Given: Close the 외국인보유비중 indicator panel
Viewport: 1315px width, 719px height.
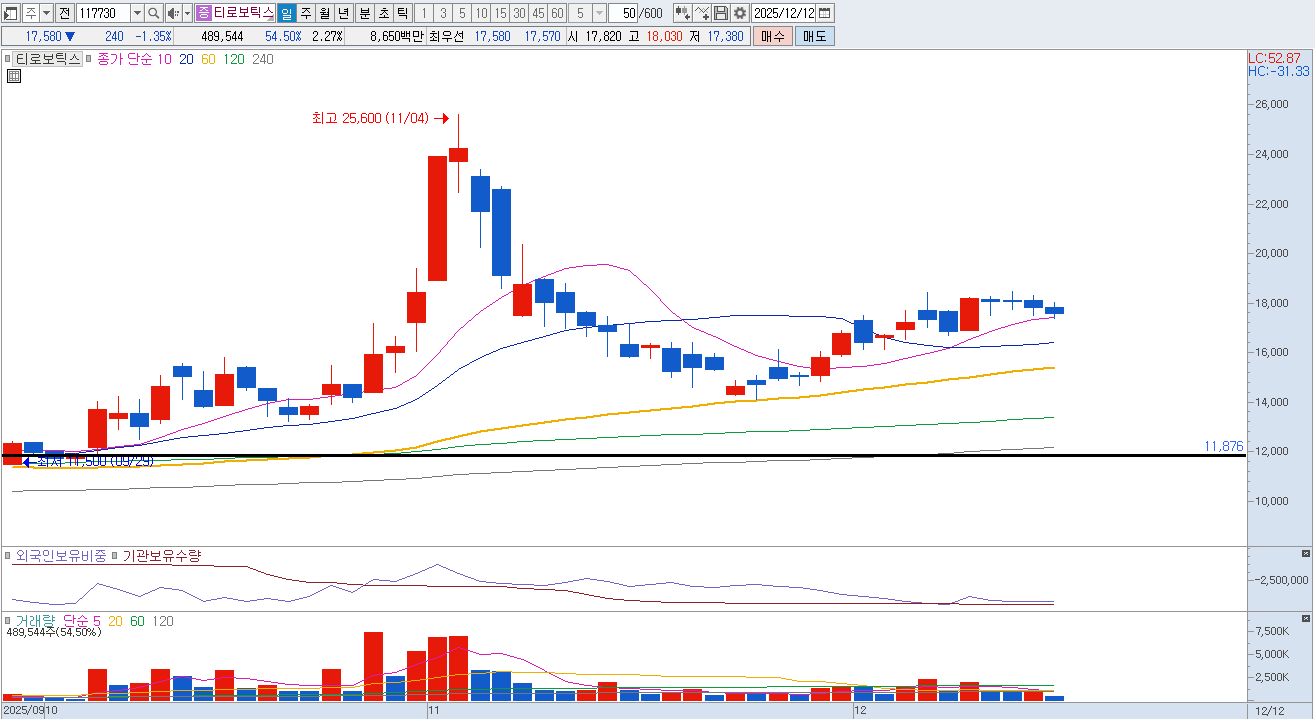Looking at the screenshot, I should point(1305,553).
